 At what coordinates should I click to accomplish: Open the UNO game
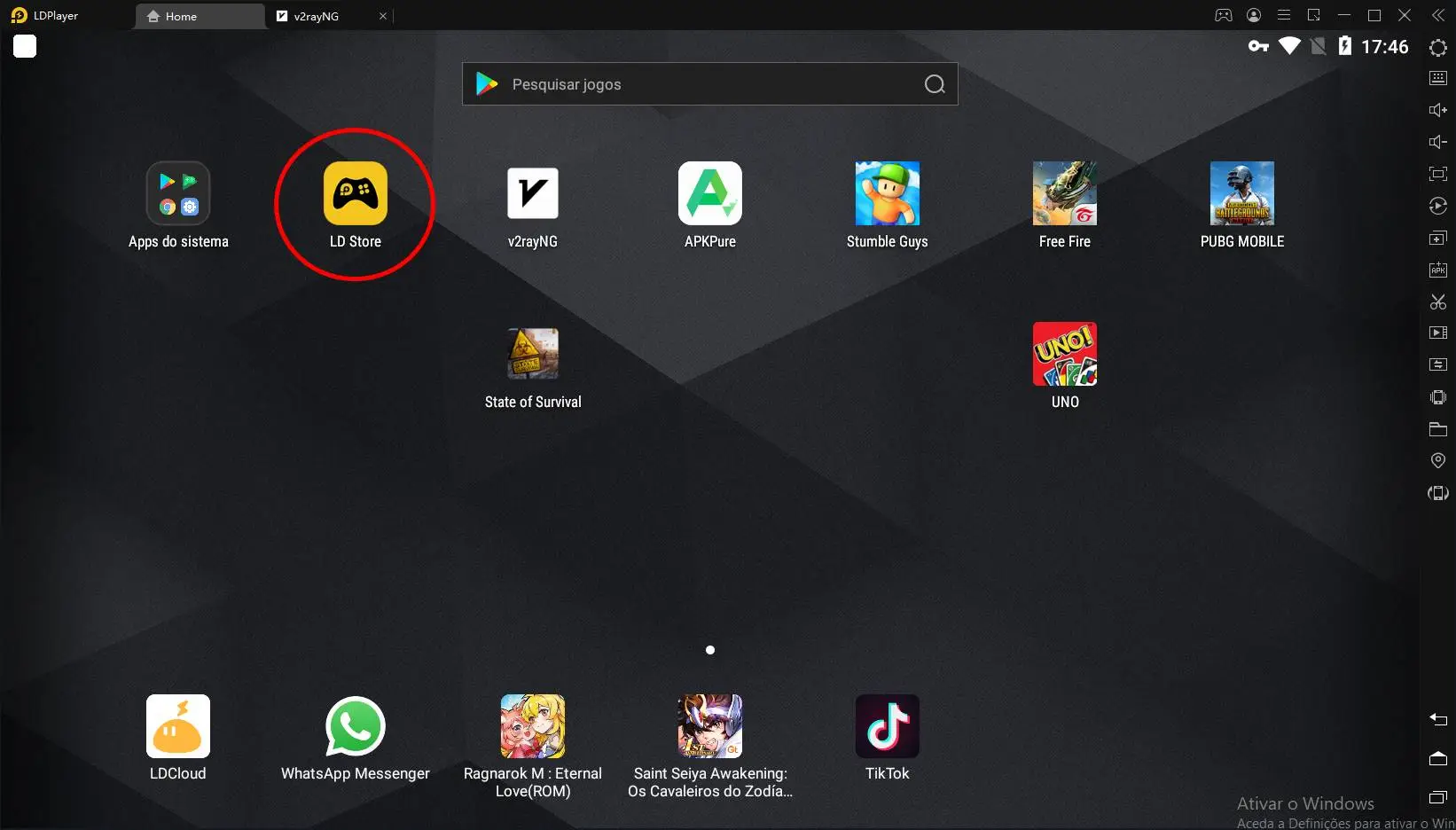pyautogui.click(x=1065, y=354)
